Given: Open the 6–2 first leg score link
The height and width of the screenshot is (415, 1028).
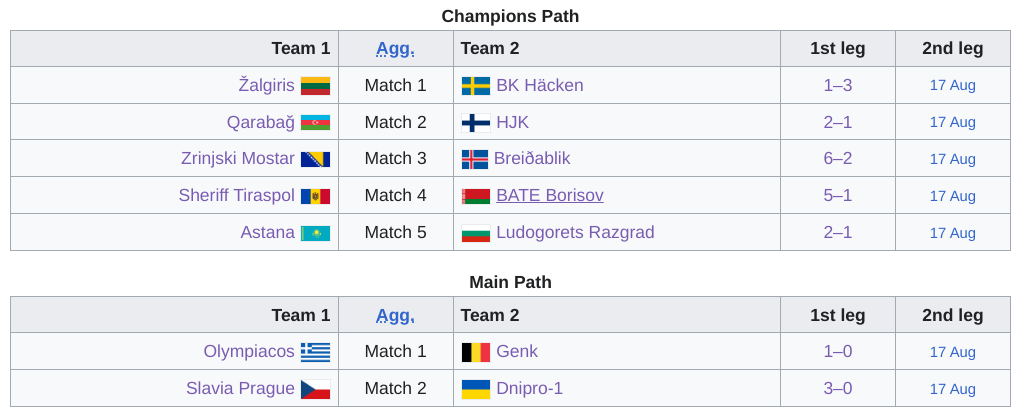Looking at the screenshot, I should click(838, 159).
